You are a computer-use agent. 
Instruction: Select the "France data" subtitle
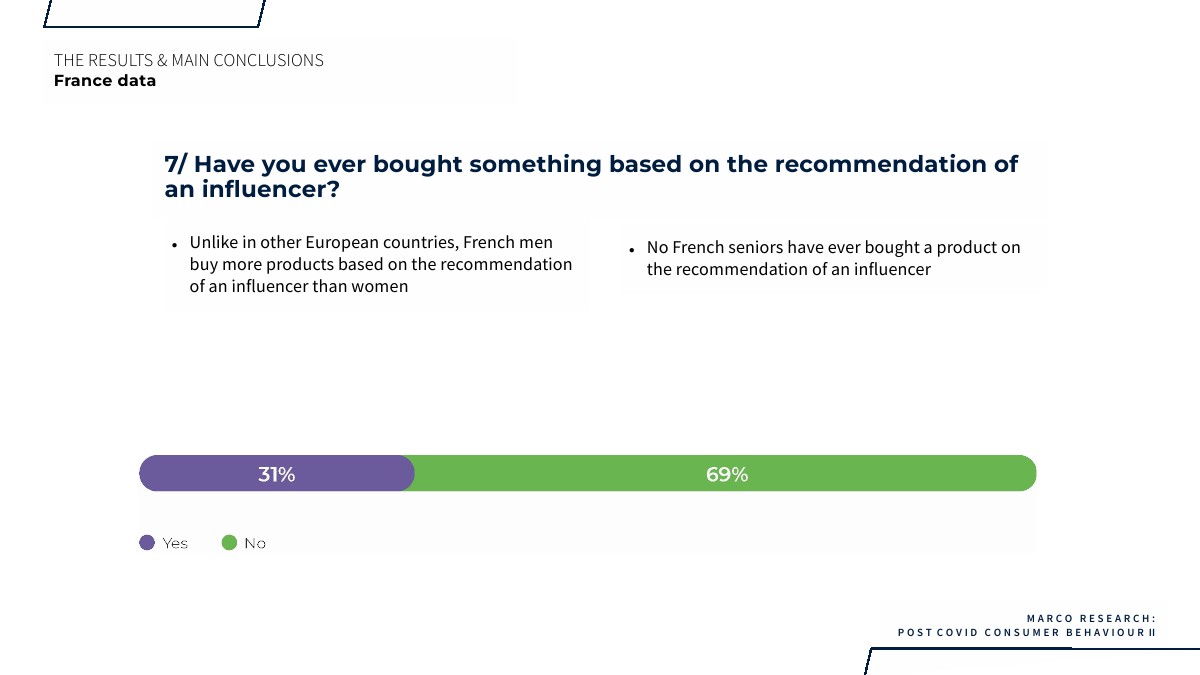pyautogui.click(x=105, y=81)
